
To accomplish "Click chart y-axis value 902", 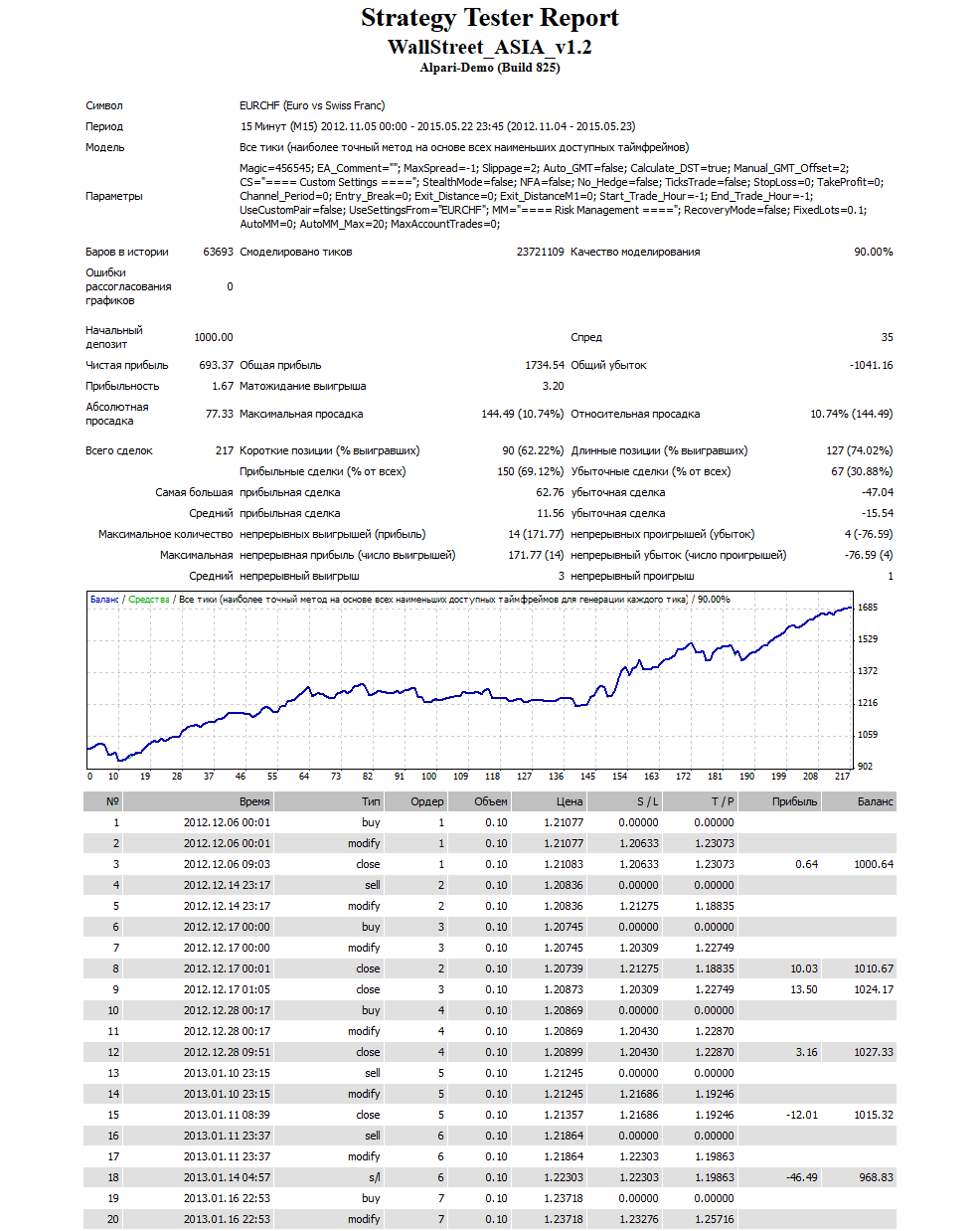I will click(865, 767).
